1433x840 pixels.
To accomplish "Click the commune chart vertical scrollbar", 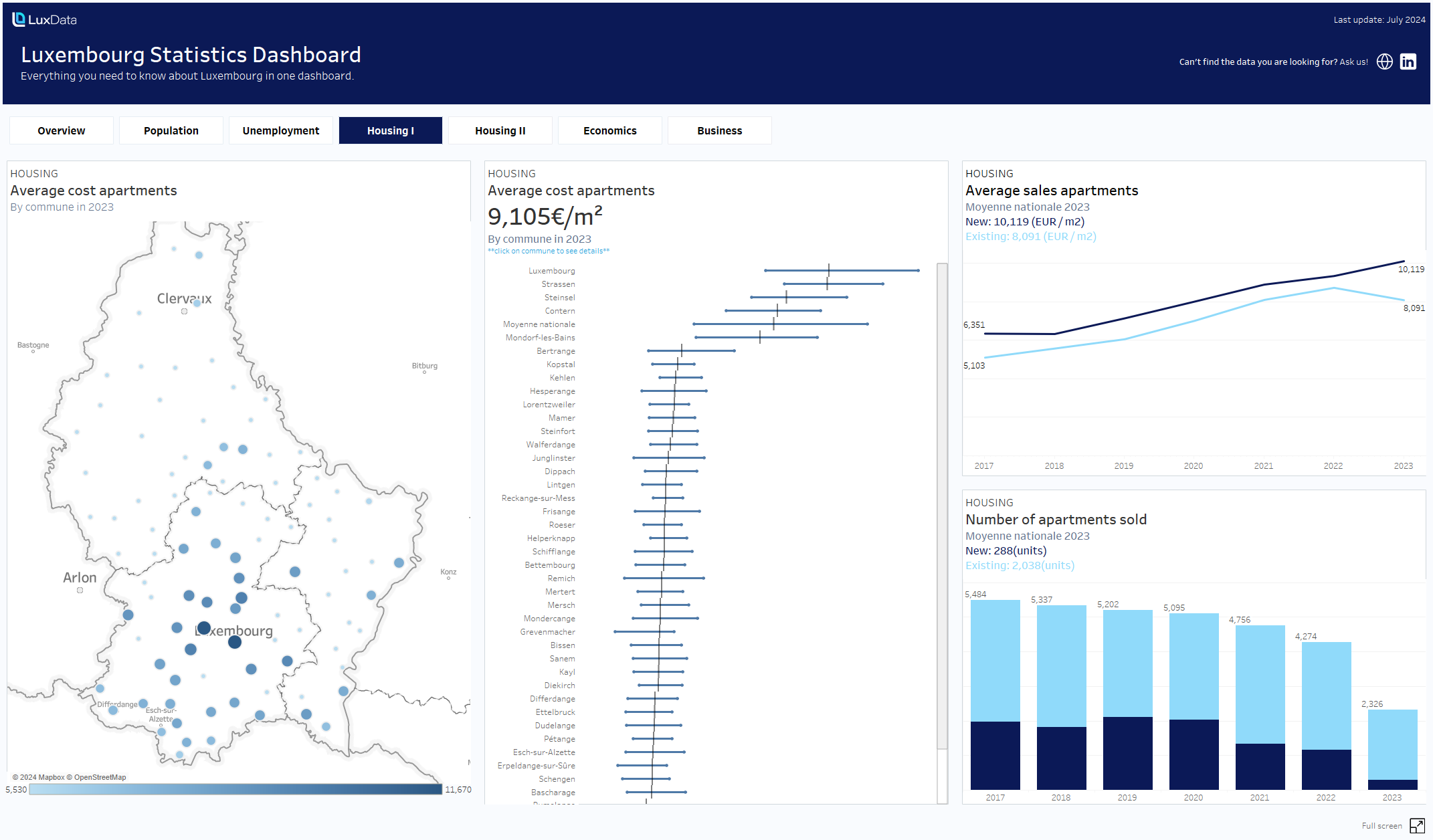I will coord(942,506).
